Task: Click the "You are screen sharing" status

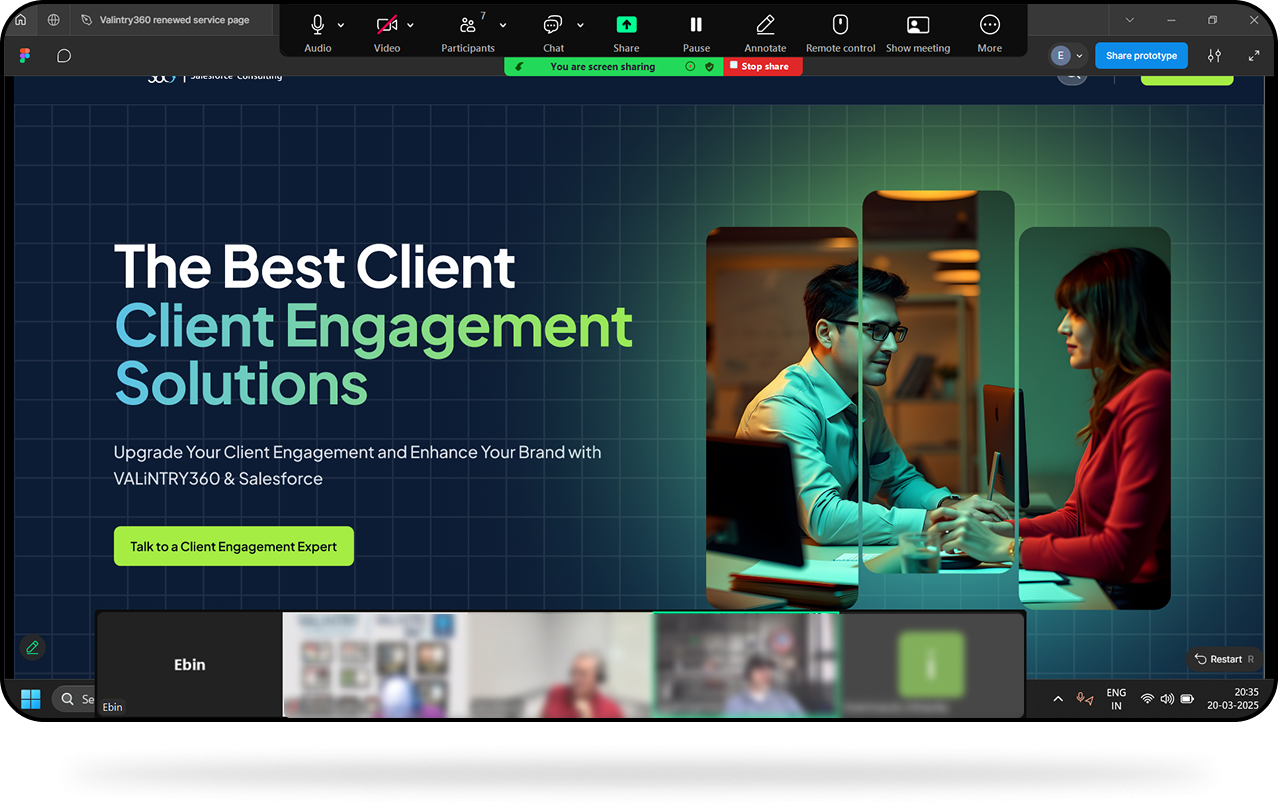Action: [x=602, y=67]
